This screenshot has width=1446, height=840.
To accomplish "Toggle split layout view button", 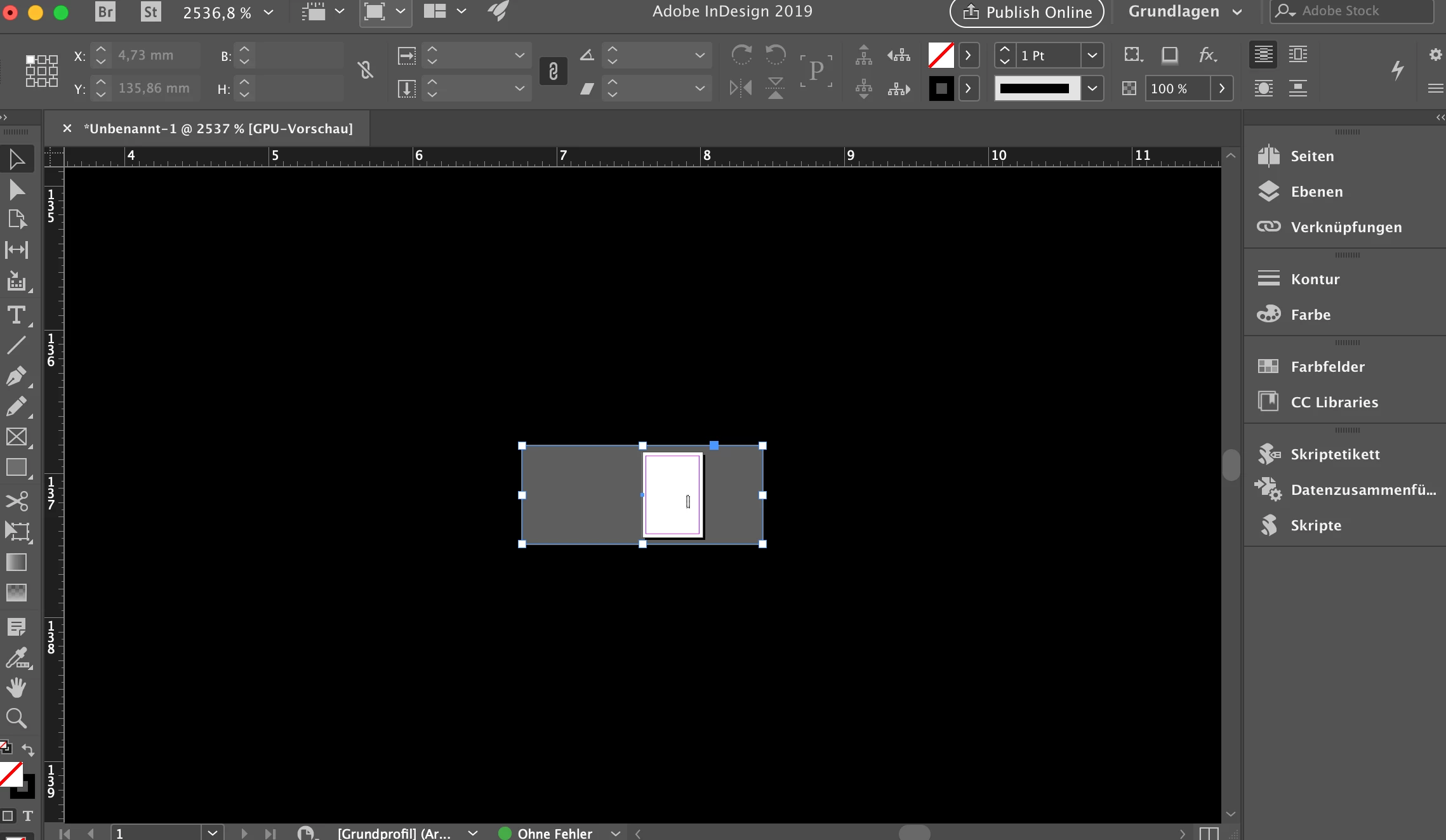I will 1209,833.
